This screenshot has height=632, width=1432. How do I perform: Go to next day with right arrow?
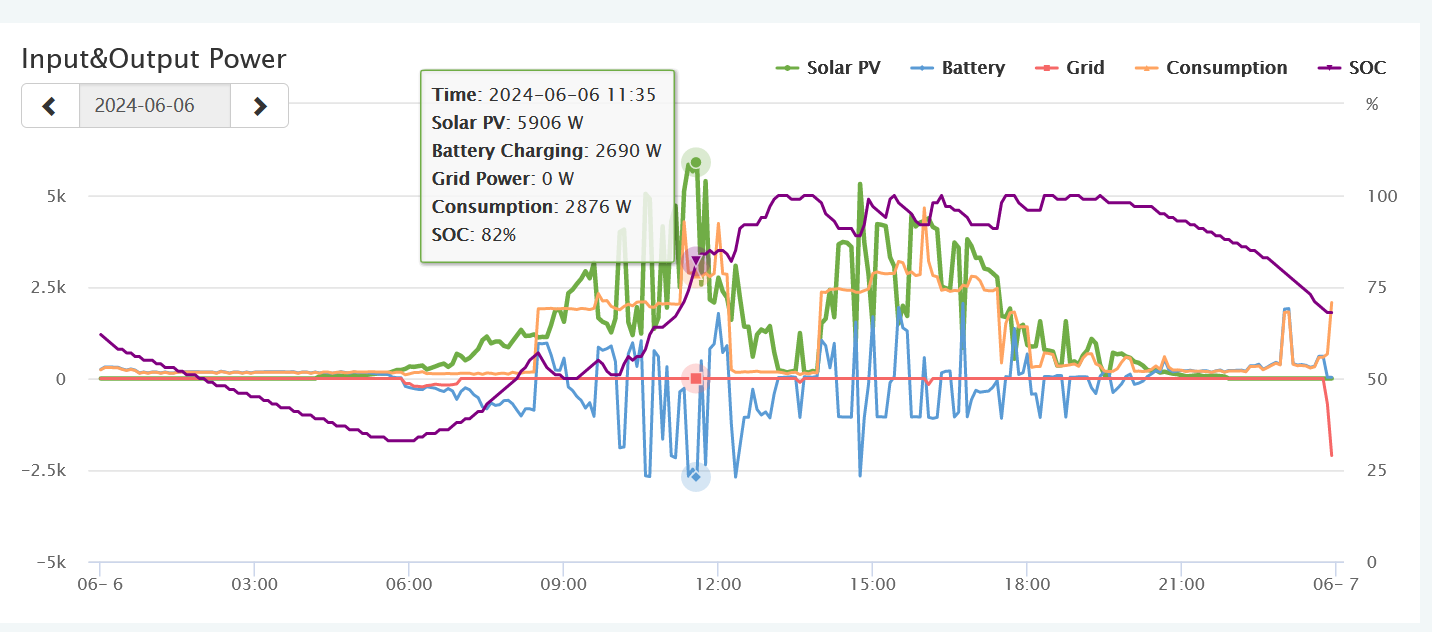pos(260,106)
